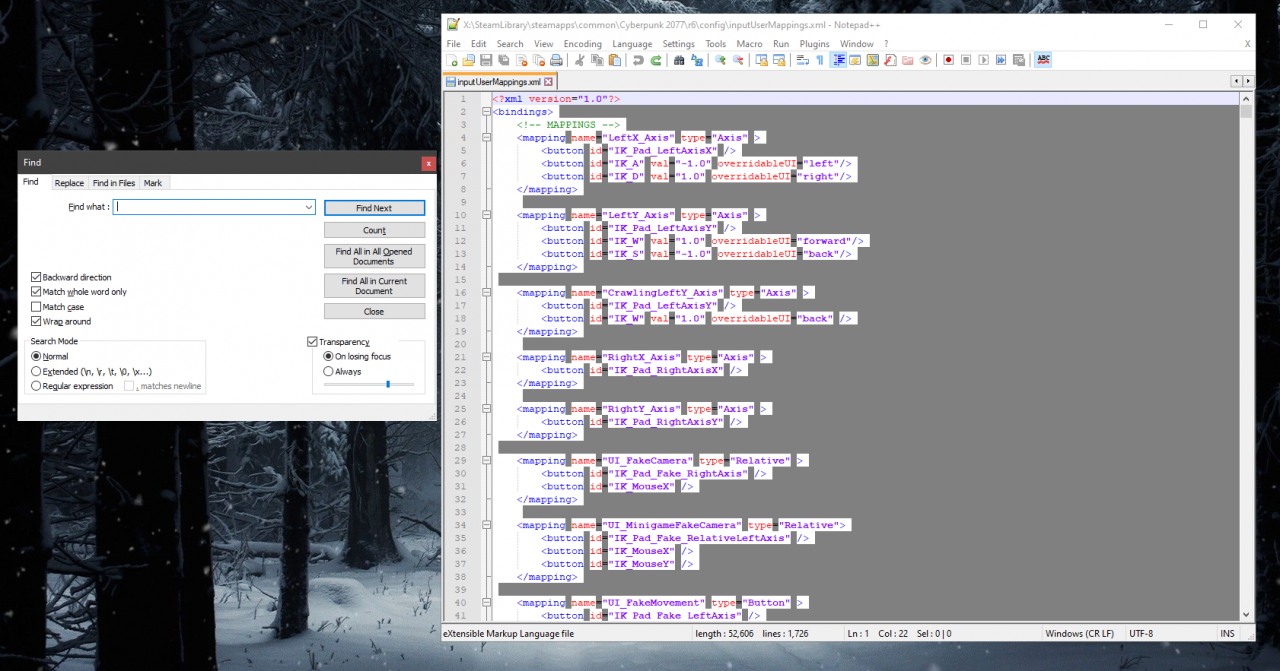
Task: Click Find All in Current Document
Action: pos(374,286)
